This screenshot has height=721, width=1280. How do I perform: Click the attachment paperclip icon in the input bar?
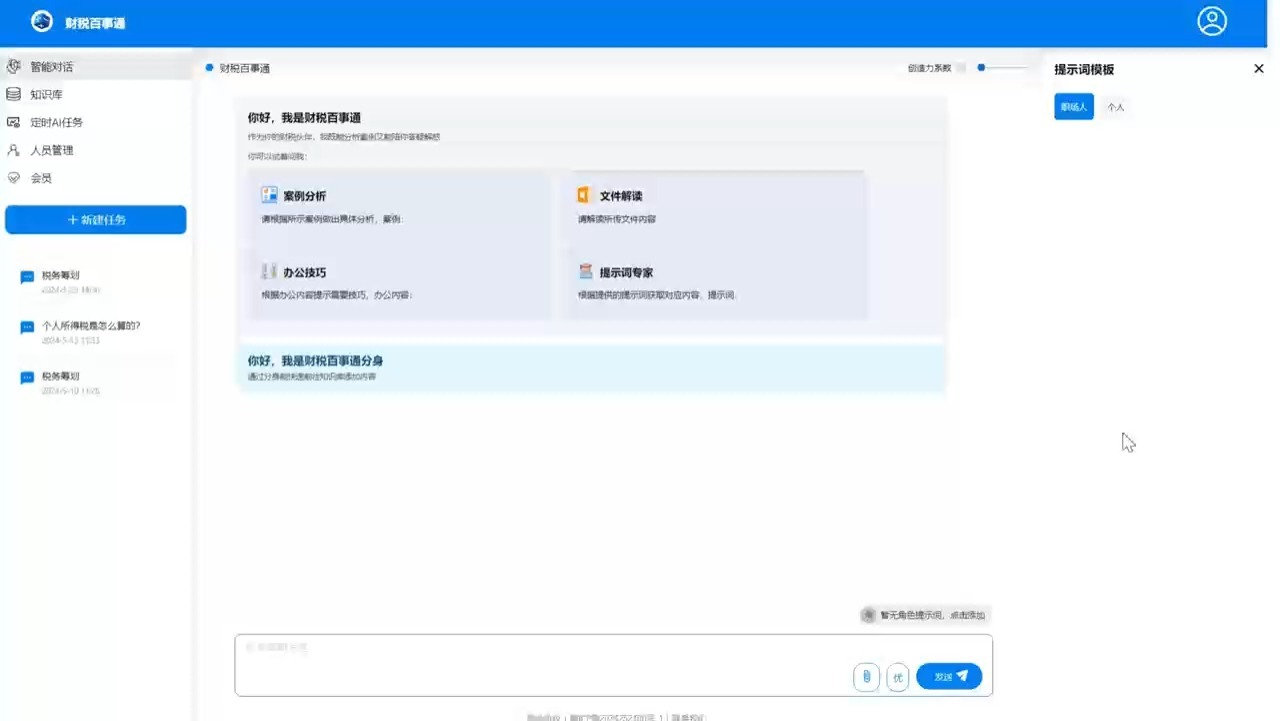coord(866,676)
